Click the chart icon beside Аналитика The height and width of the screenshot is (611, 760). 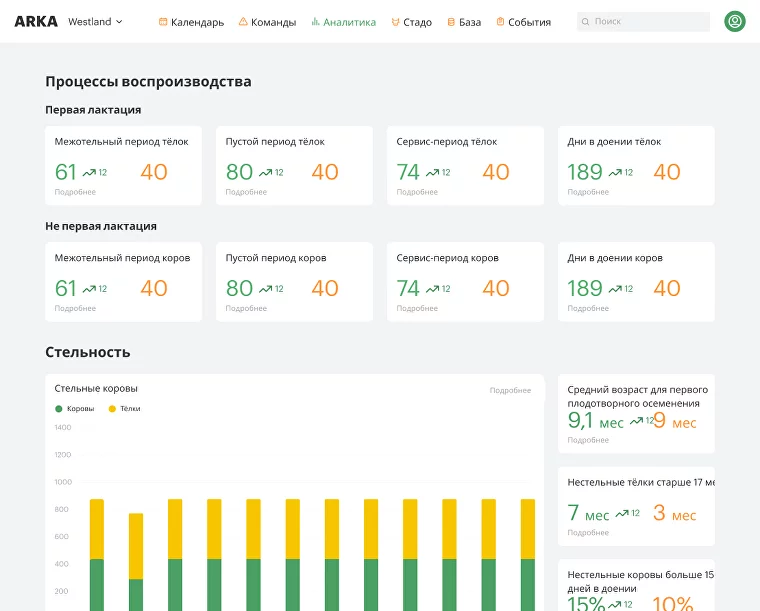coord(315,22)
